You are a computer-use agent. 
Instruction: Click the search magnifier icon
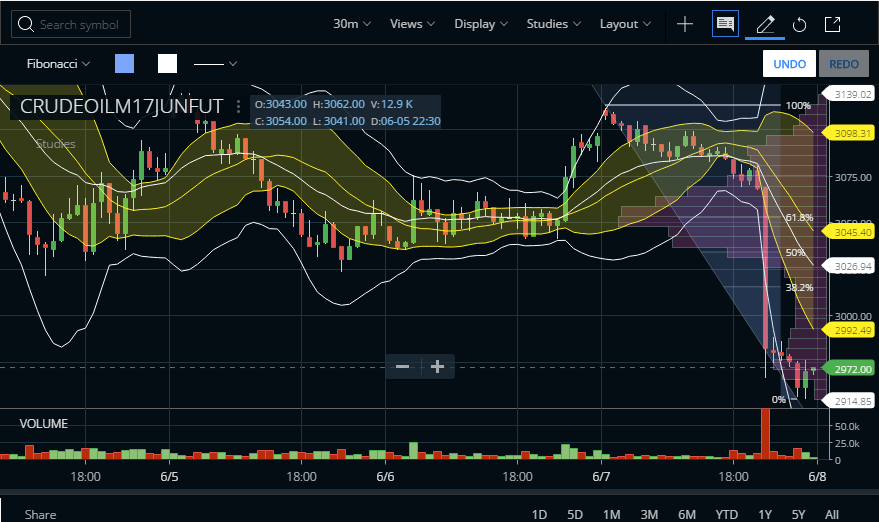[x=25, y=24]
